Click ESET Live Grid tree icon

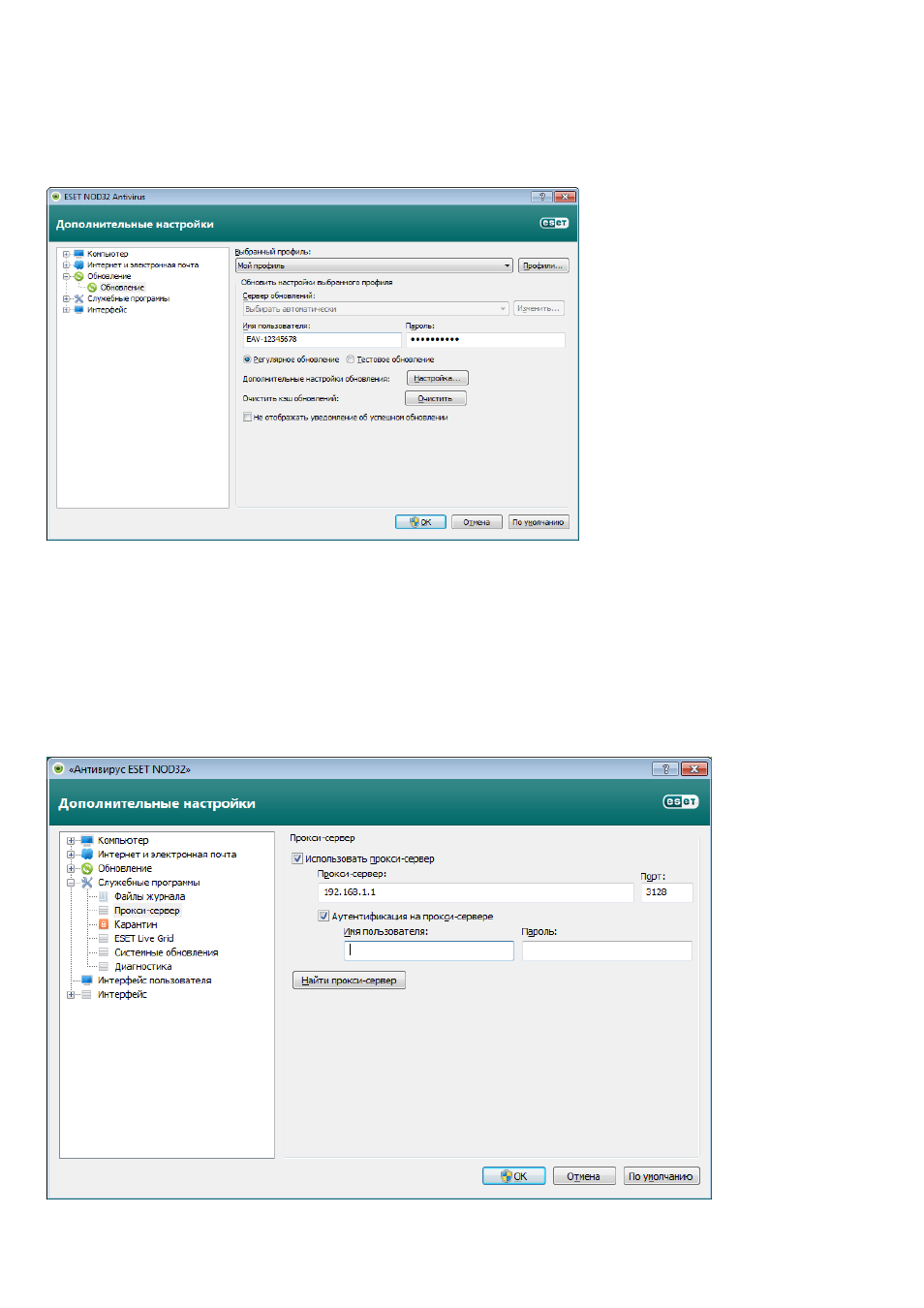pyautogui.click(x=104, y=938)
